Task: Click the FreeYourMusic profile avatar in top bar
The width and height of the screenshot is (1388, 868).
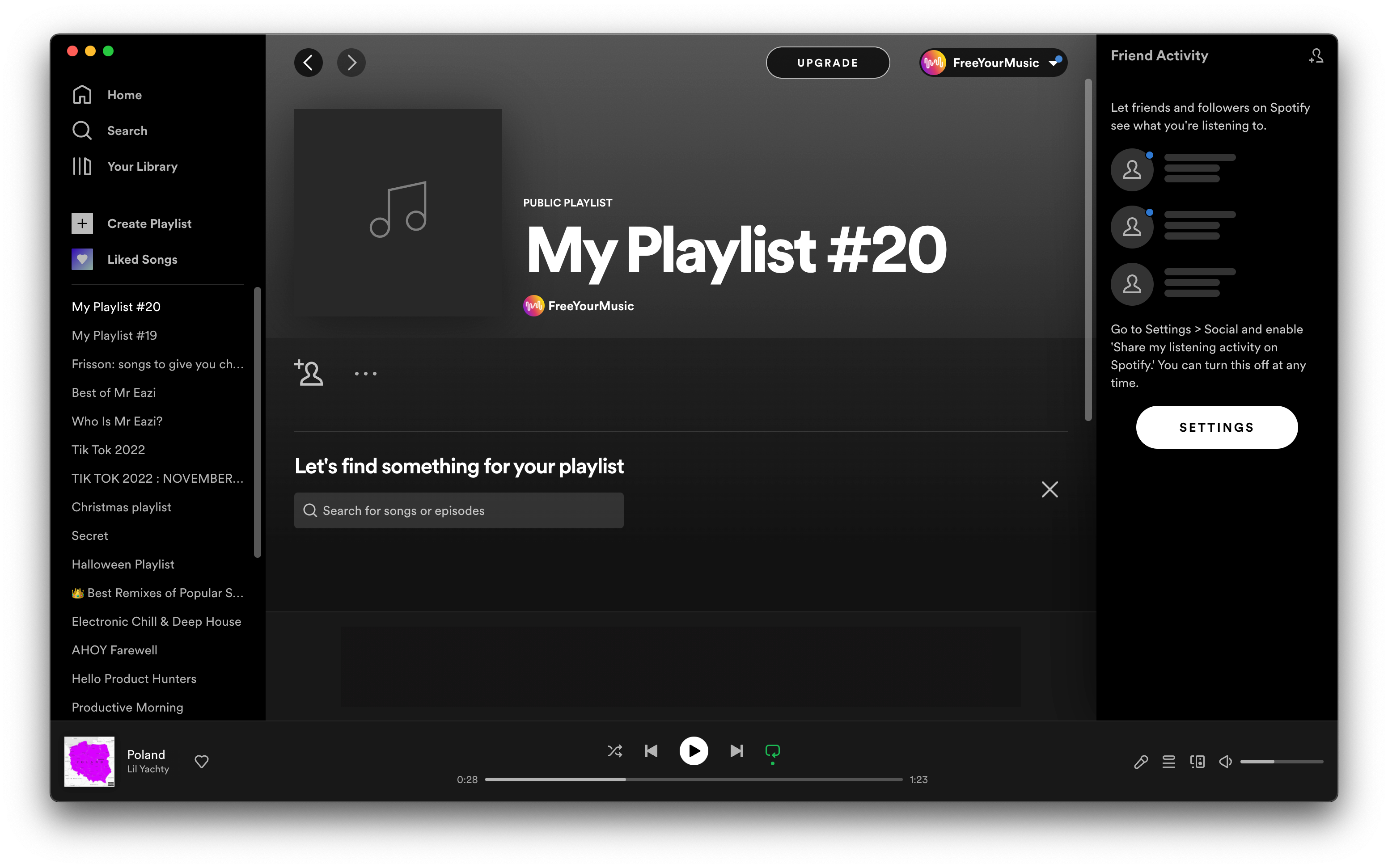Action: tap(934, 63)
